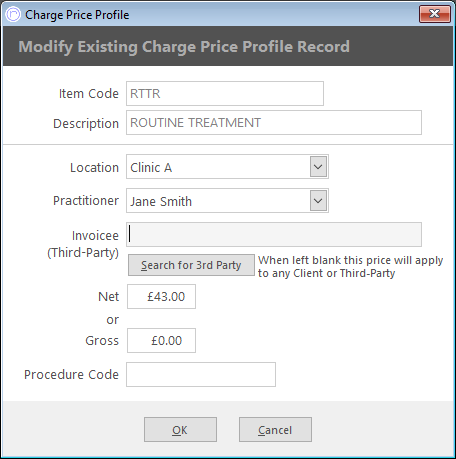Click the hint text about blank Invoicee pricing
This screenshot has width=456, height=459.
point(351,267)
